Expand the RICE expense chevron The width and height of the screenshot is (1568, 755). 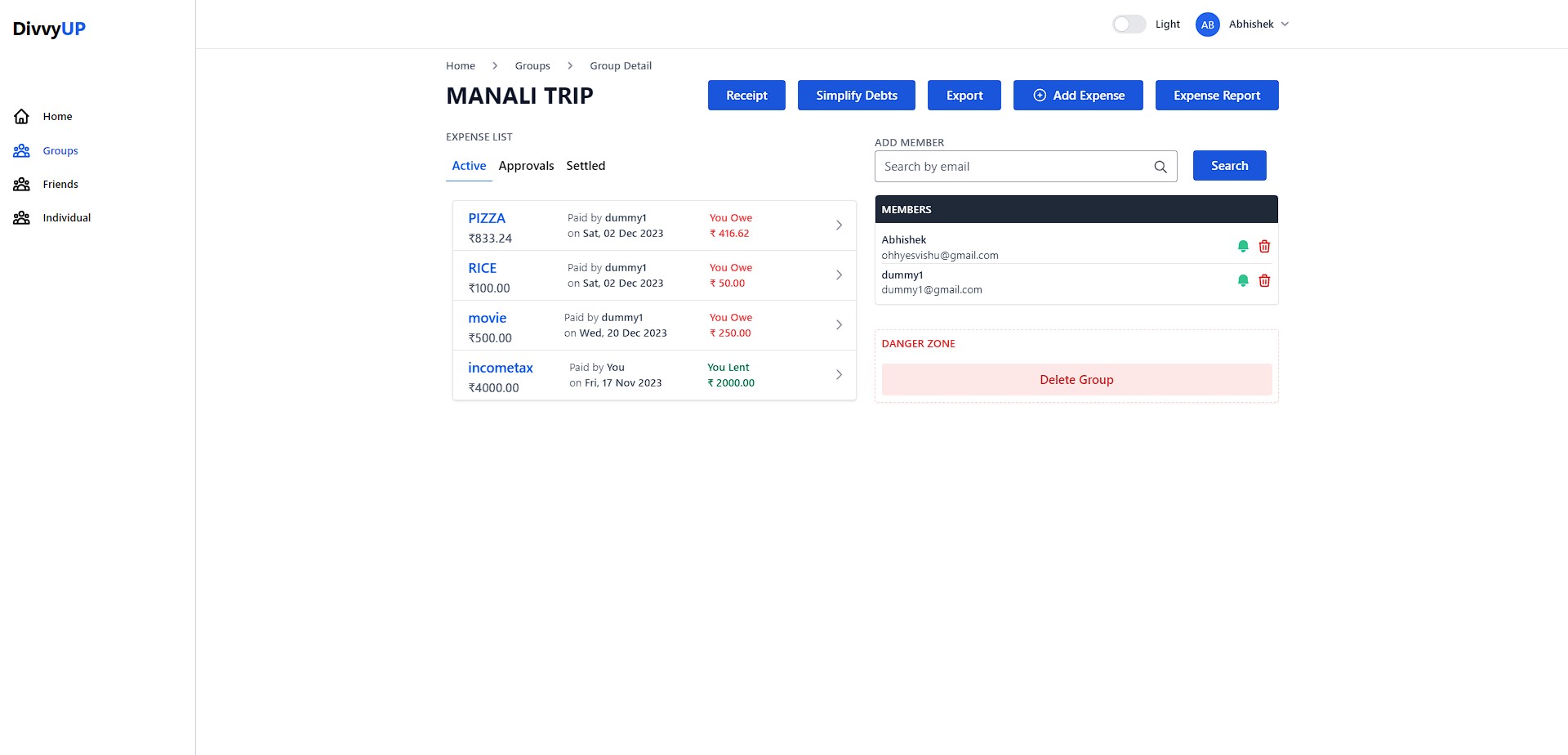(x=839, y=275)
